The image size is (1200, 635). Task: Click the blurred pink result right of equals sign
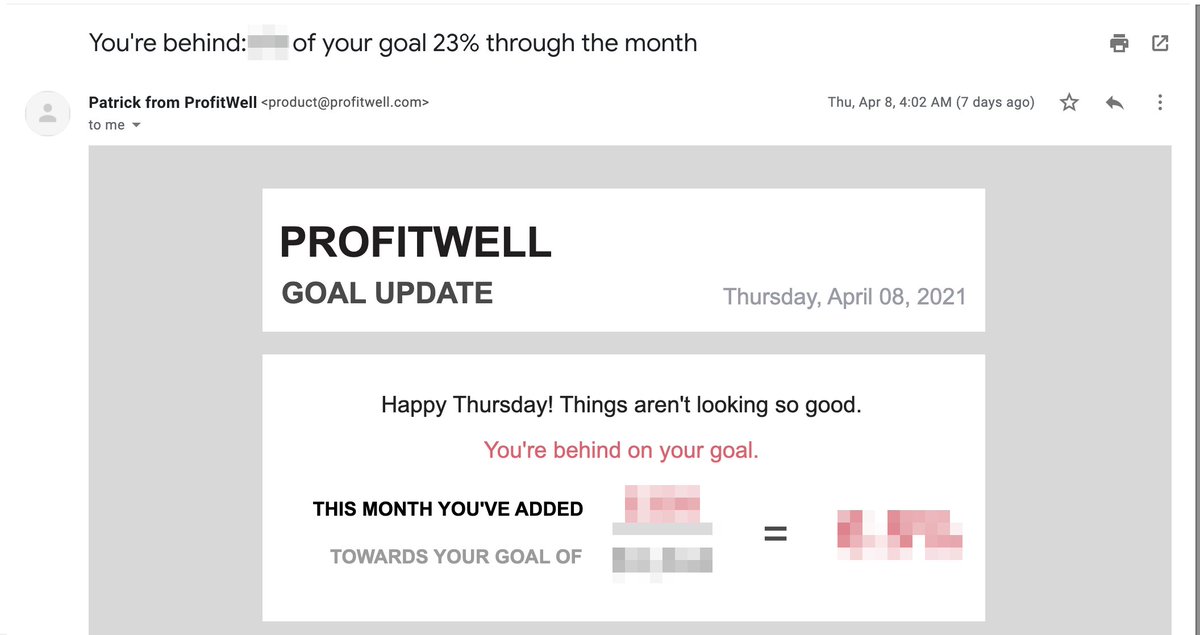point(899,534)
